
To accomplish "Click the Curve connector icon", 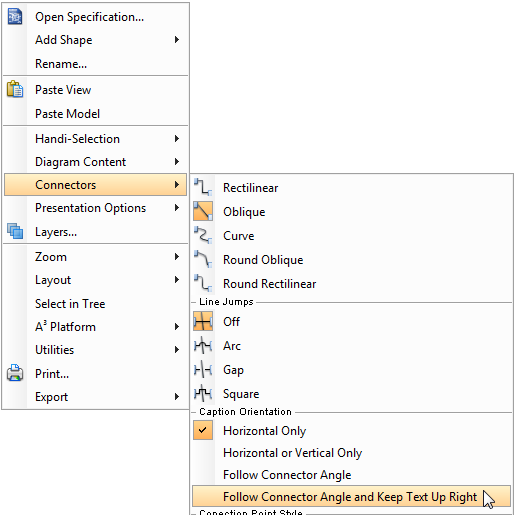I will click(x=203, y=235).
